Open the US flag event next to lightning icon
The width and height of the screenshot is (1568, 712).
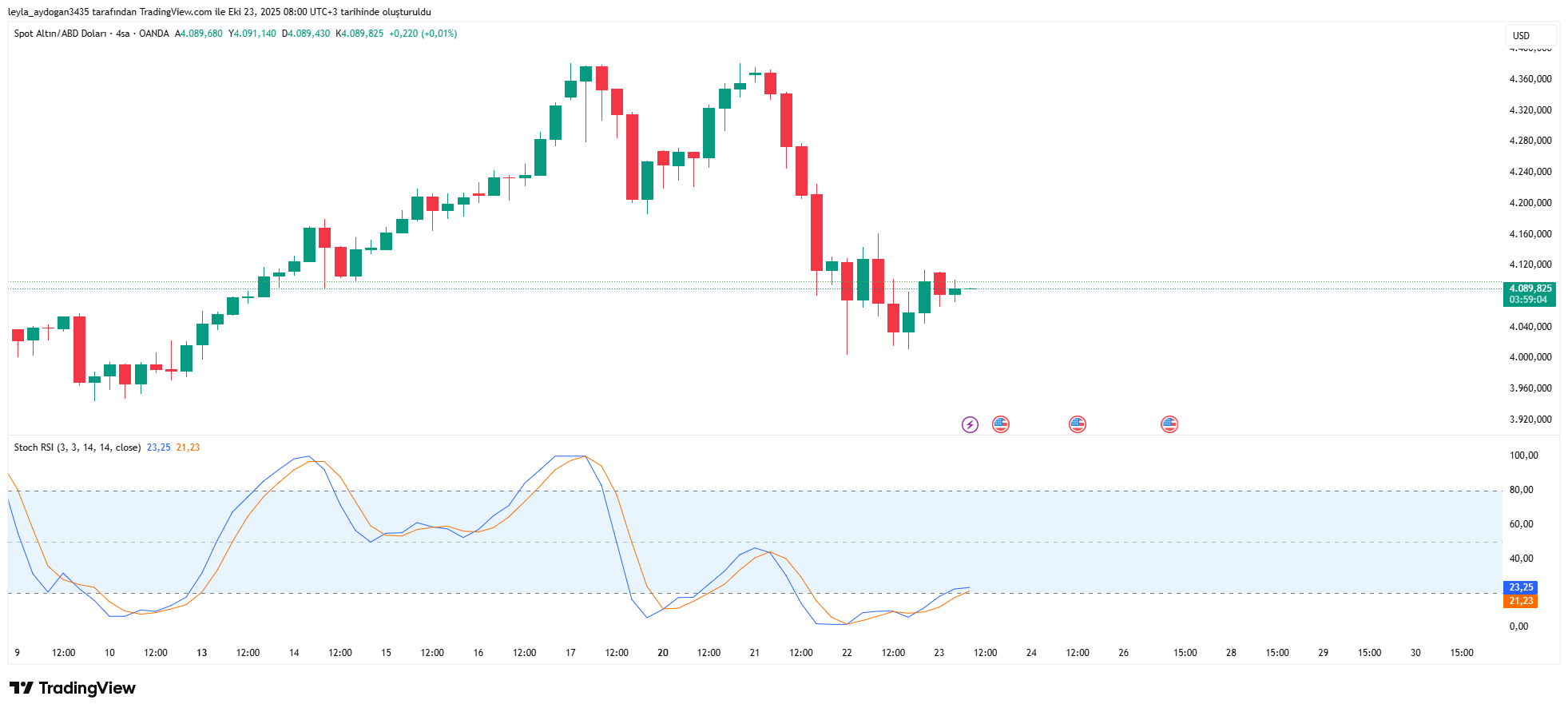(x=1000, y=424)
